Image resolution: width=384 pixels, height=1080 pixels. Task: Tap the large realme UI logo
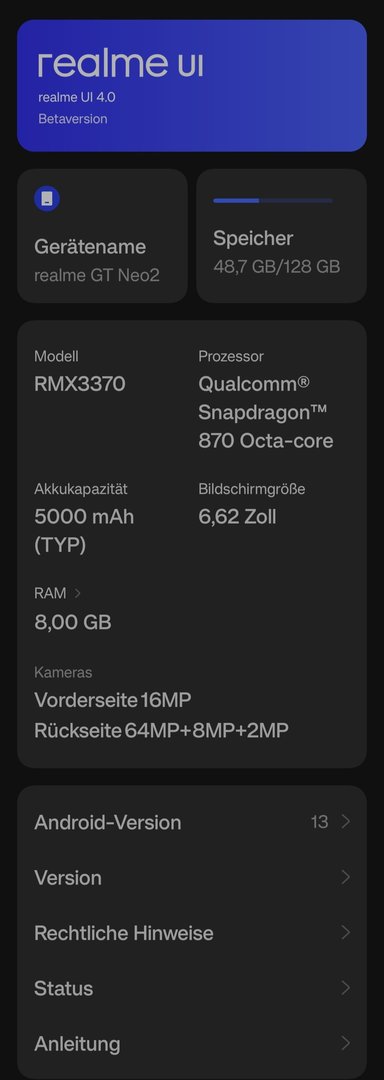click(x=120, y=64)
